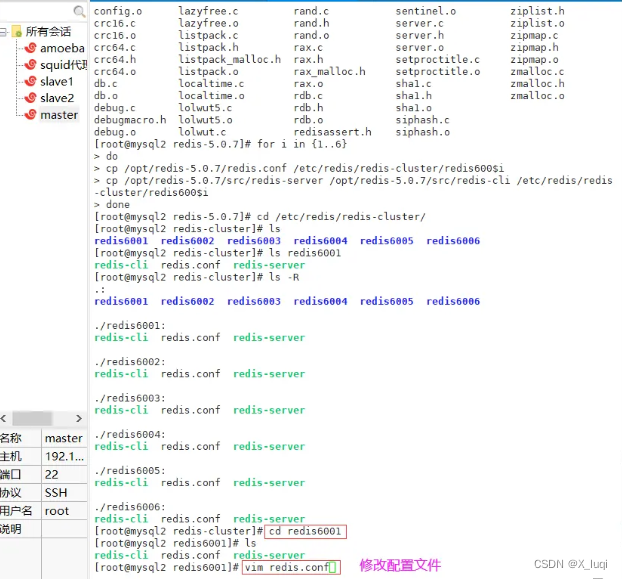Image resolution: width=622 pixels, height=579 pixels.
Task: Click the search magnifier icon in the session panel
Action: 79,12
